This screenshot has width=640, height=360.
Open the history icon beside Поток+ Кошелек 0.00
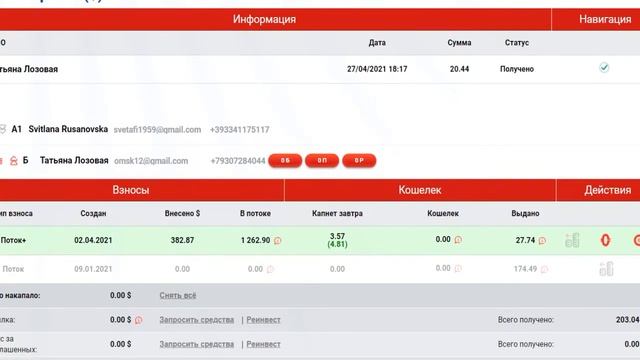coord(458,240)
